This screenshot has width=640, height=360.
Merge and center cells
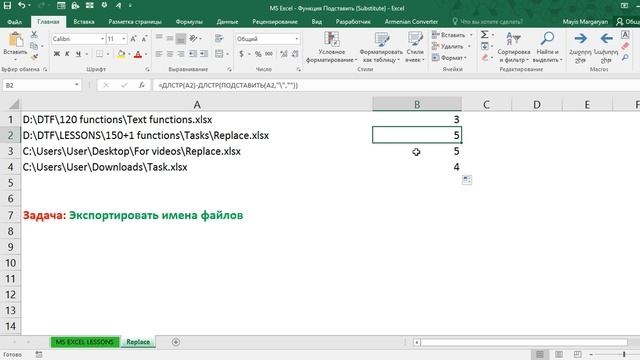tap(219, 54)
